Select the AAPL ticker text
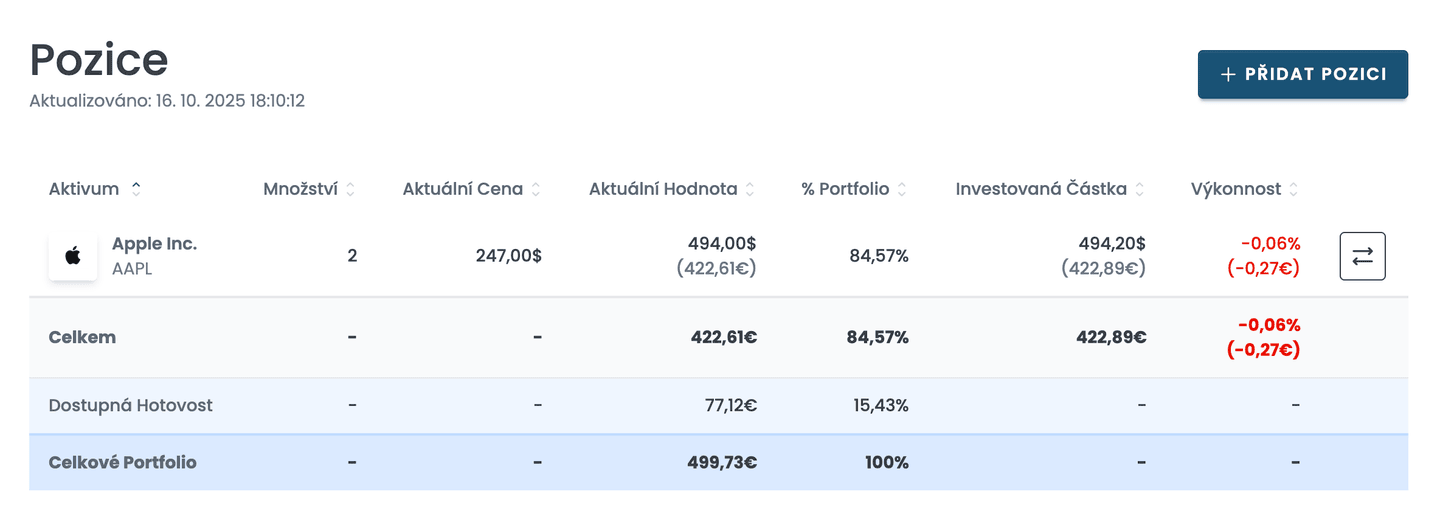This screenshot has width=1440, height=510. click(x=132, y=268)
